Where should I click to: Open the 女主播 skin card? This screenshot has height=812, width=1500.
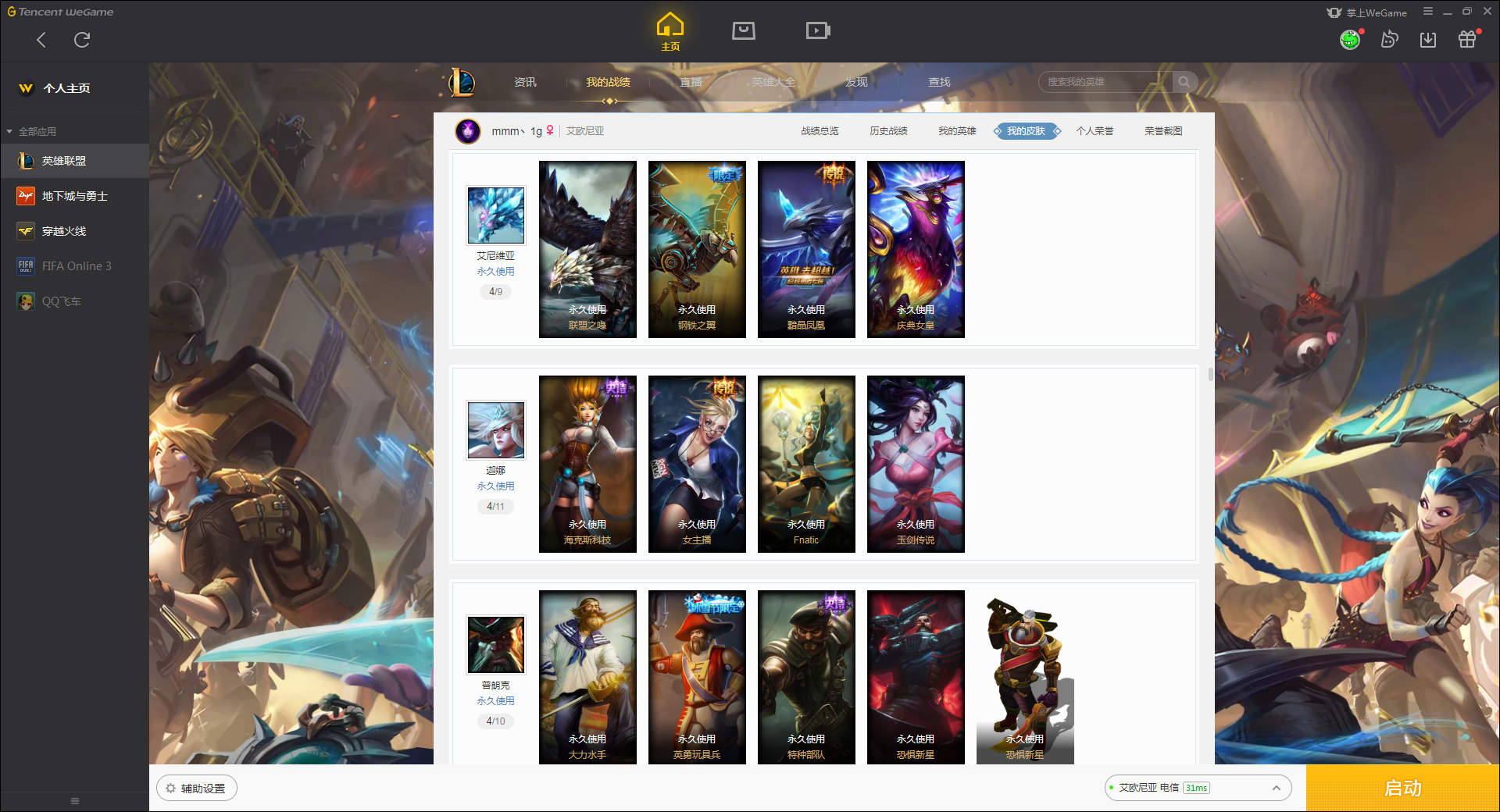697,465
